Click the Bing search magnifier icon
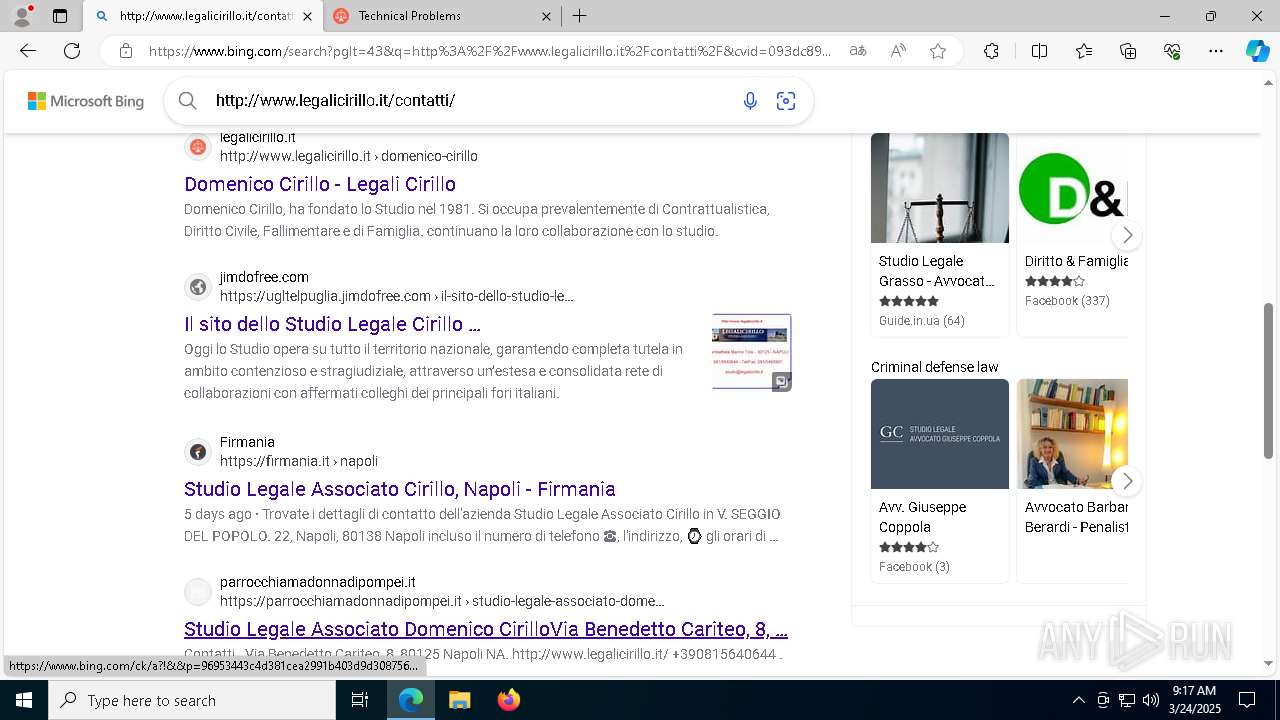The image size is (1280, 720). click(x=187, y=100)
